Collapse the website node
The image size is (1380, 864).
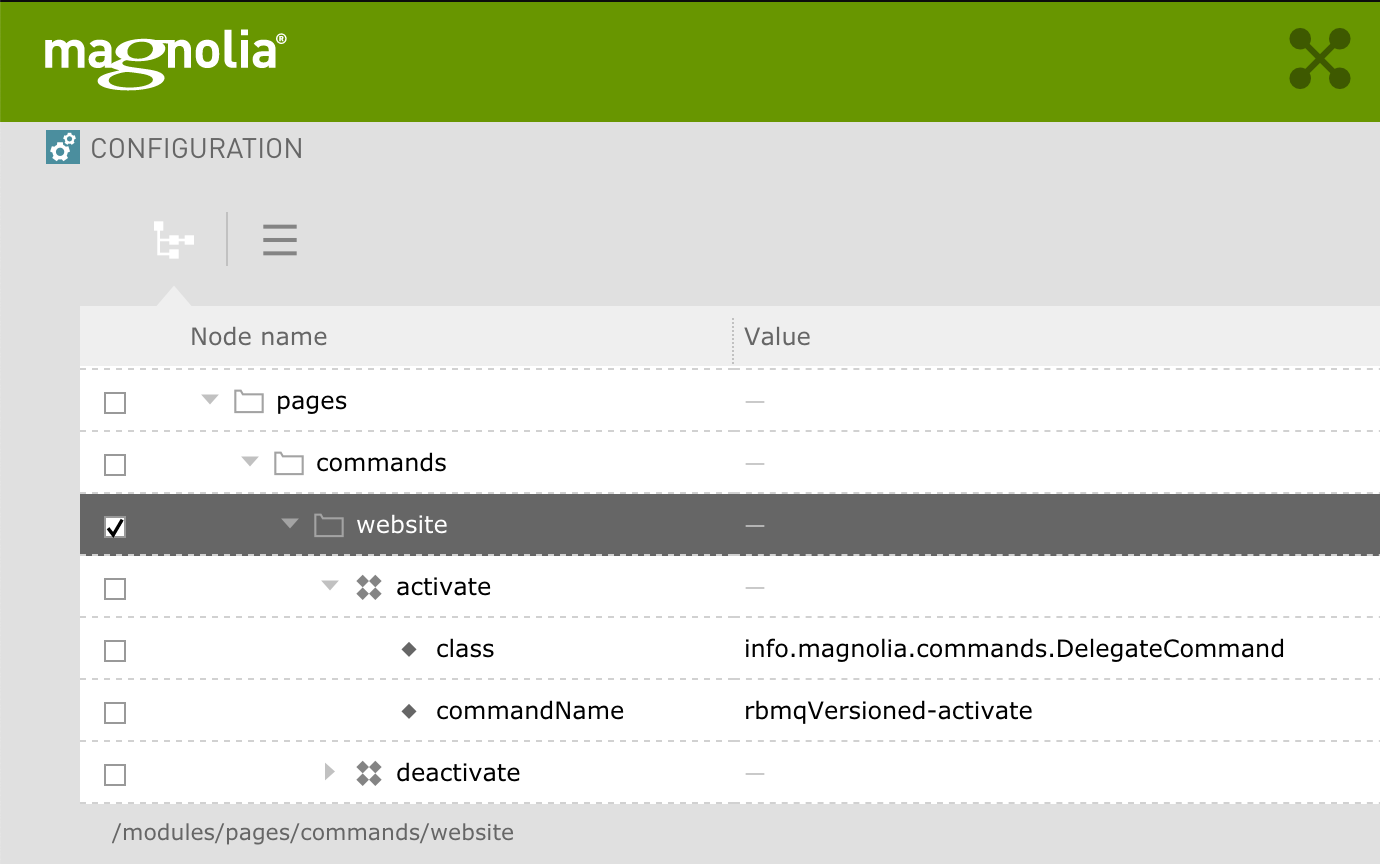(x=290, y=524)
